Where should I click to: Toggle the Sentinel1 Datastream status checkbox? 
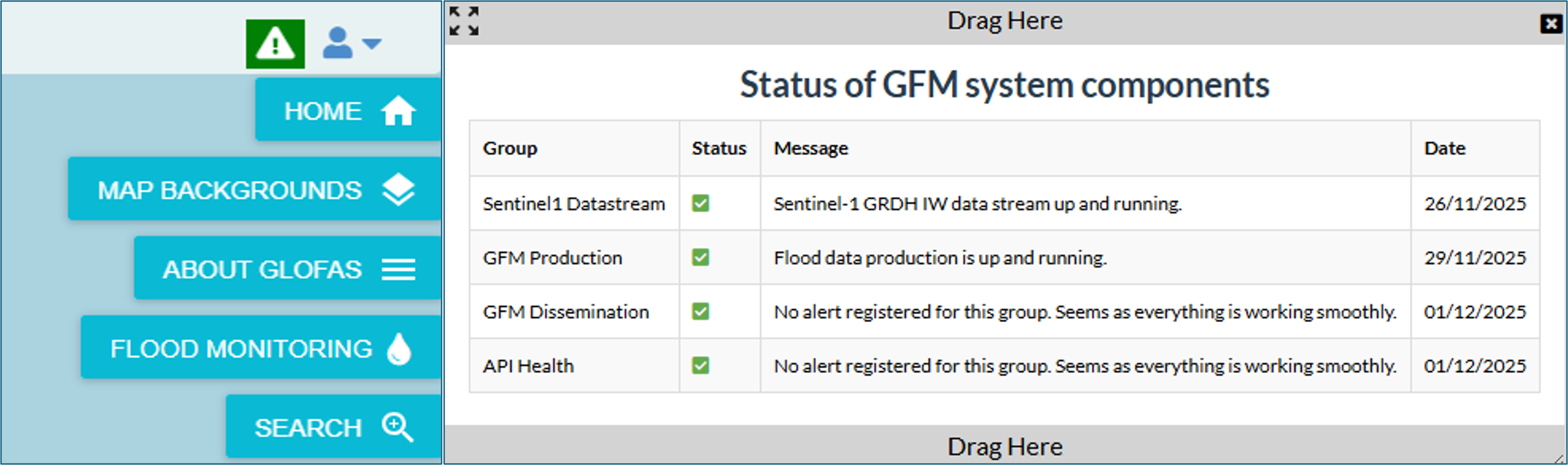coord(701,203)
